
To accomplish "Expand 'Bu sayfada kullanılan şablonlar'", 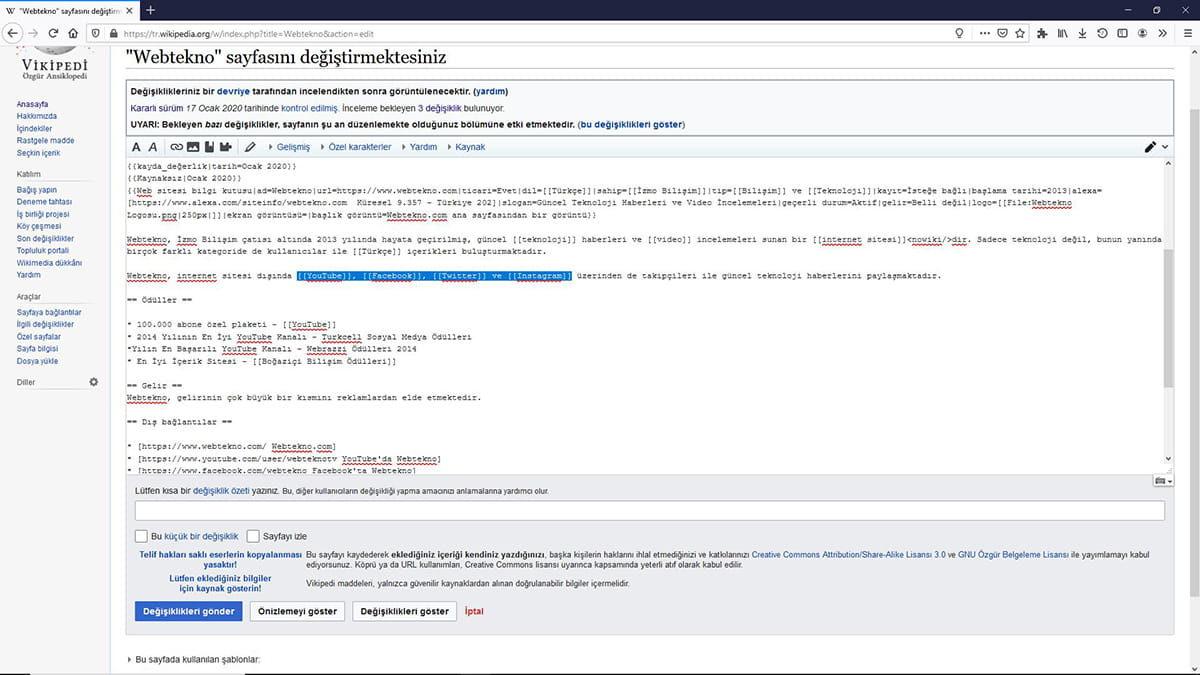I will point(197,659).
